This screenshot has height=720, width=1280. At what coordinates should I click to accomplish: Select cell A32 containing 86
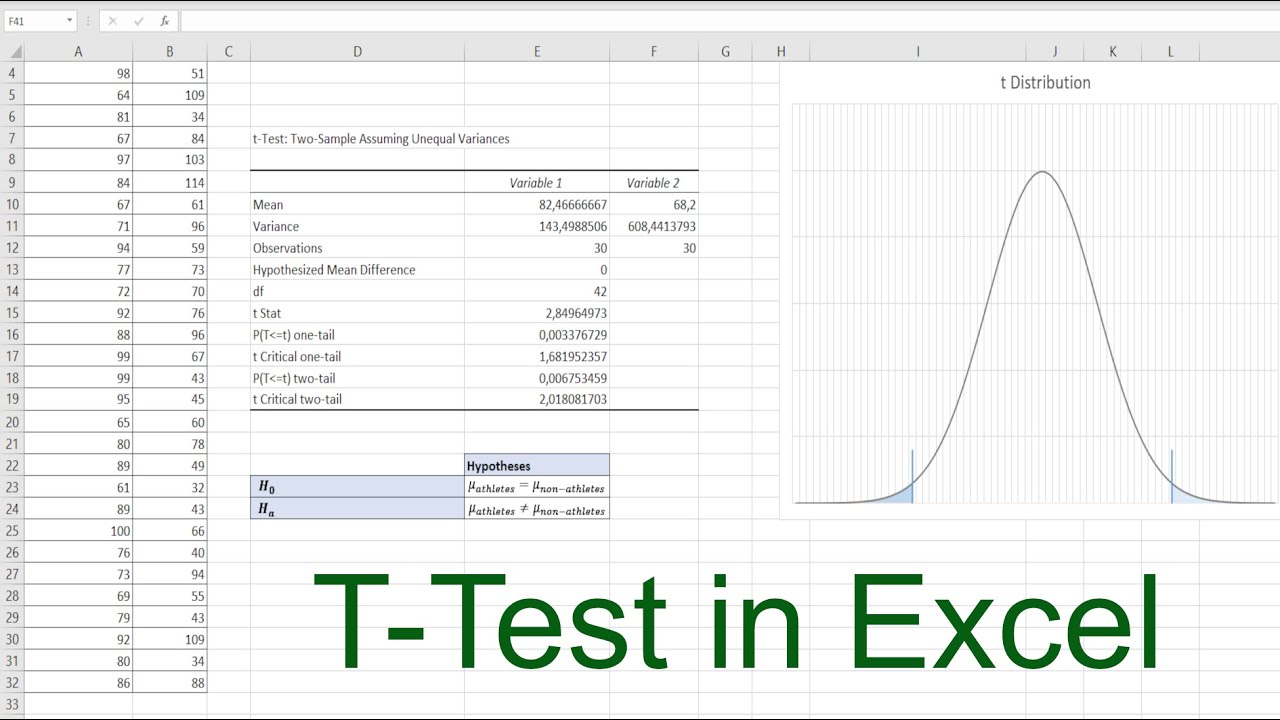tap(78, 683)
